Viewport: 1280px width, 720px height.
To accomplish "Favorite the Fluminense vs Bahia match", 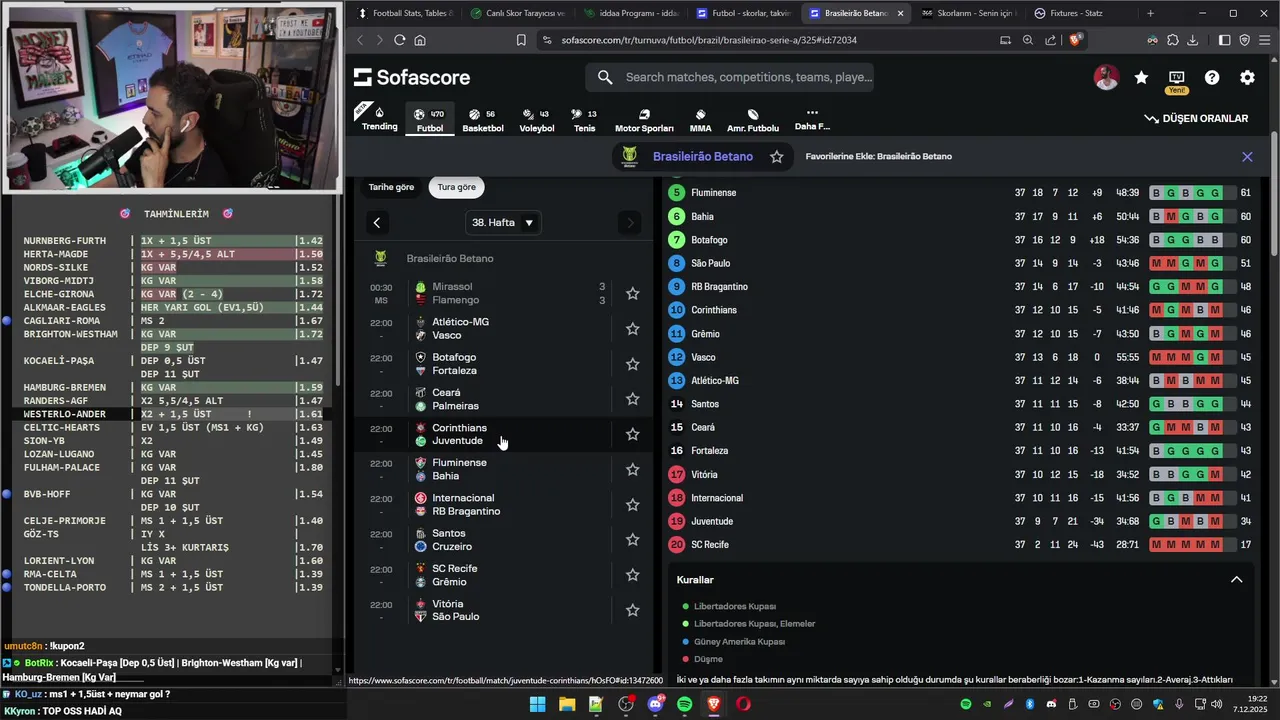I will [632, 469].
